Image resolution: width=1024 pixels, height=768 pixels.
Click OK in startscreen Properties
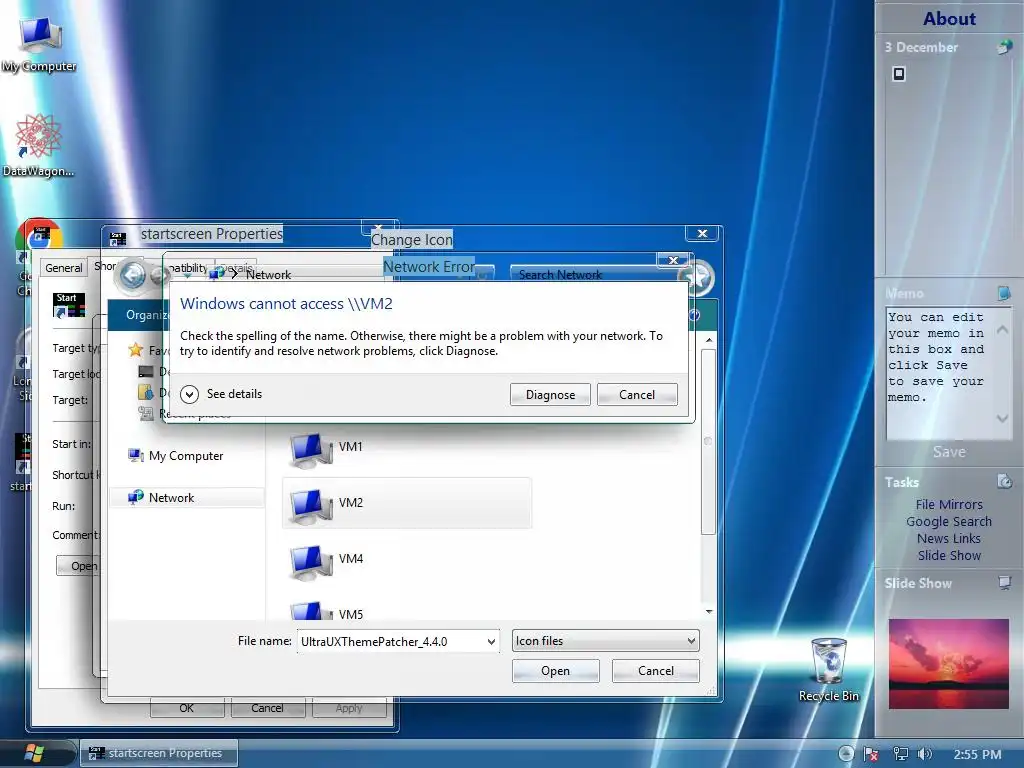[x=187, y=708]
